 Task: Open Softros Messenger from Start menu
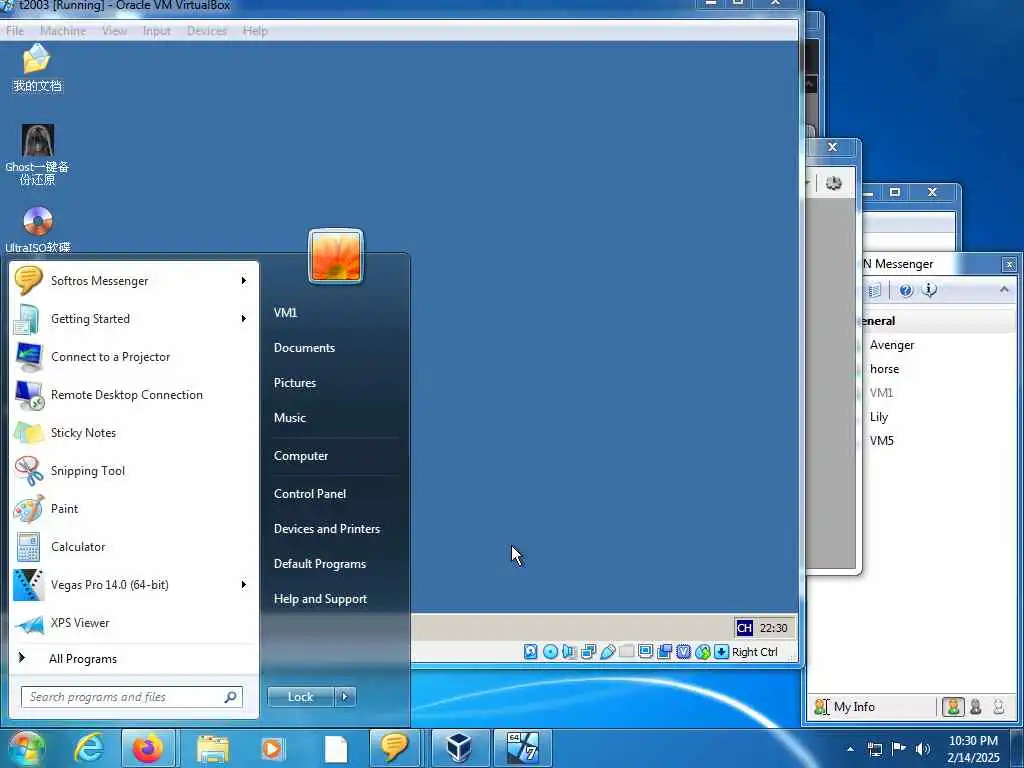tap(134, 281)
